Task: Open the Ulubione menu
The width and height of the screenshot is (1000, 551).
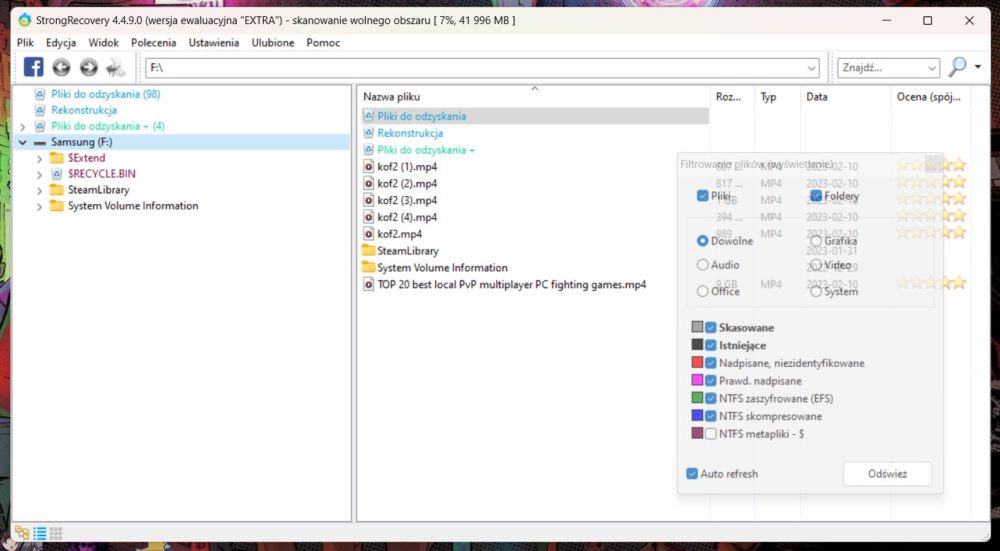Action: (x=273, y=43)
